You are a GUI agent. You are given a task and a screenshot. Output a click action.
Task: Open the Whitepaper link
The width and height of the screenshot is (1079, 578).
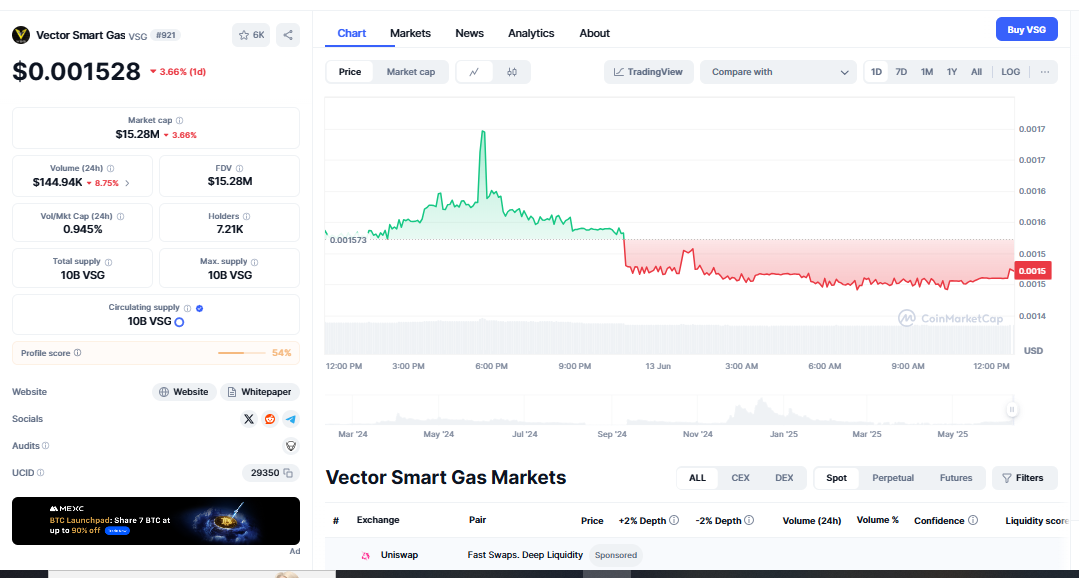coord(260,392)
